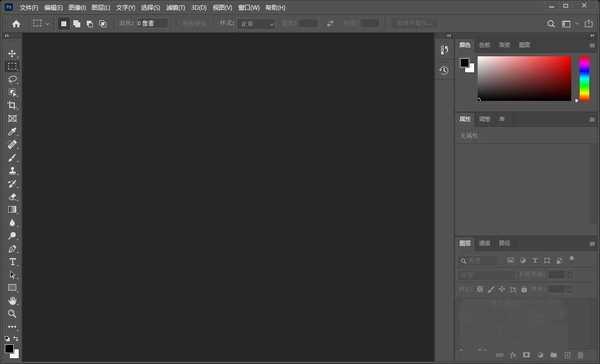Click the layer effects fx icon
The height and width of the screenshot is (364, 600).
click(513, 355)
